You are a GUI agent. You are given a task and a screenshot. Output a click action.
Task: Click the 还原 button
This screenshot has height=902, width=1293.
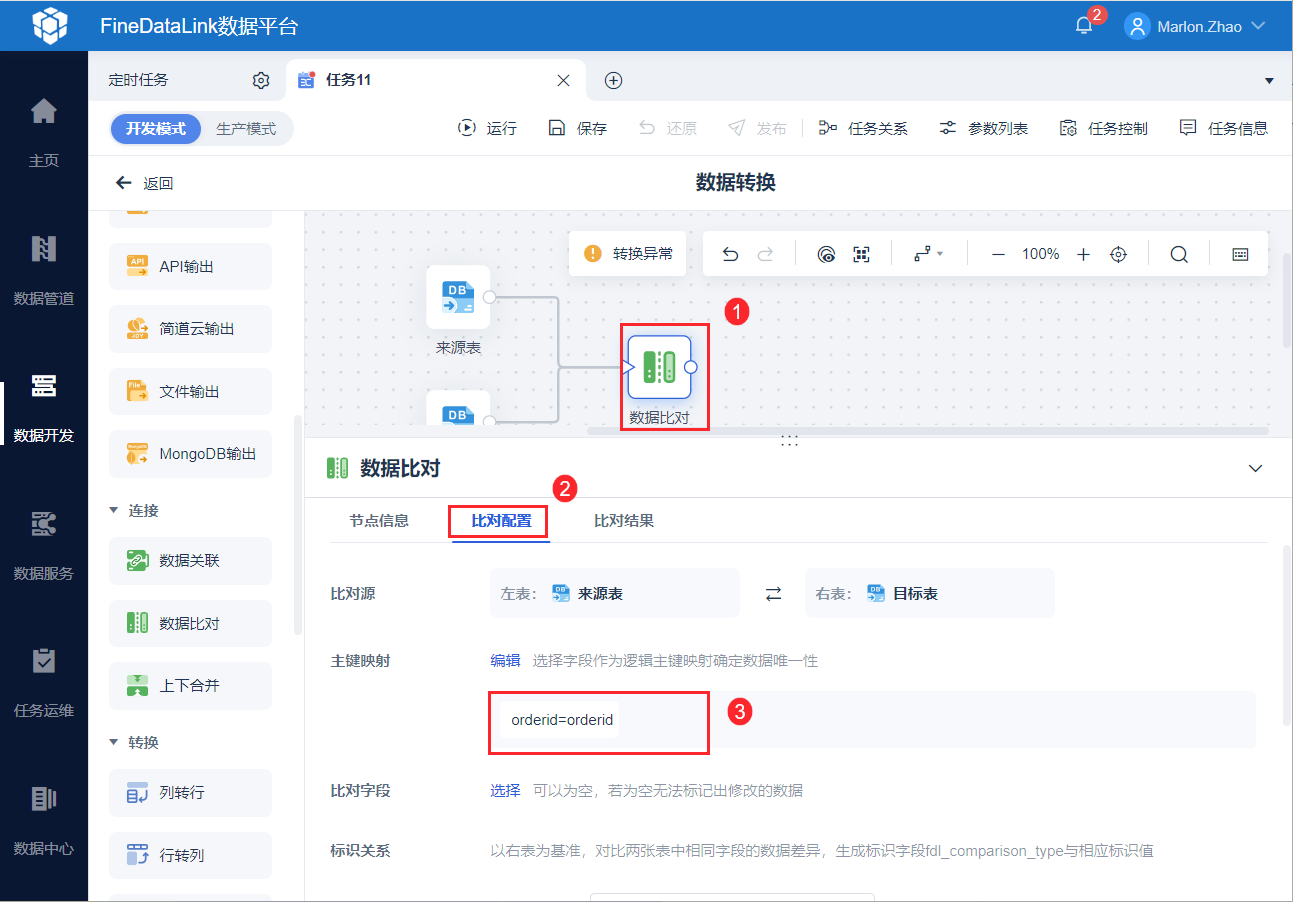[668, 128]
